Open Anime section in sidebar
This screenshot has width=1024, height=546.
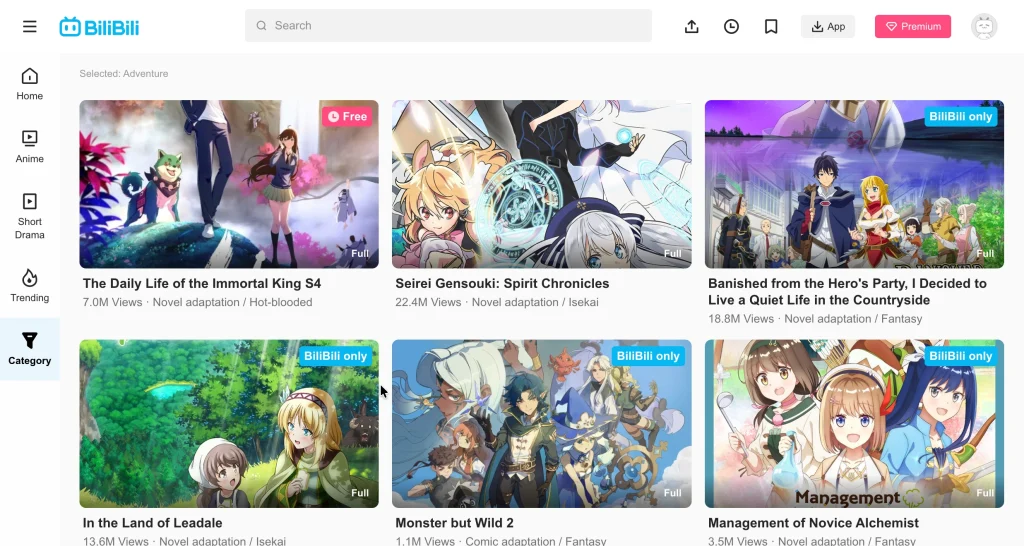(29, 147)
